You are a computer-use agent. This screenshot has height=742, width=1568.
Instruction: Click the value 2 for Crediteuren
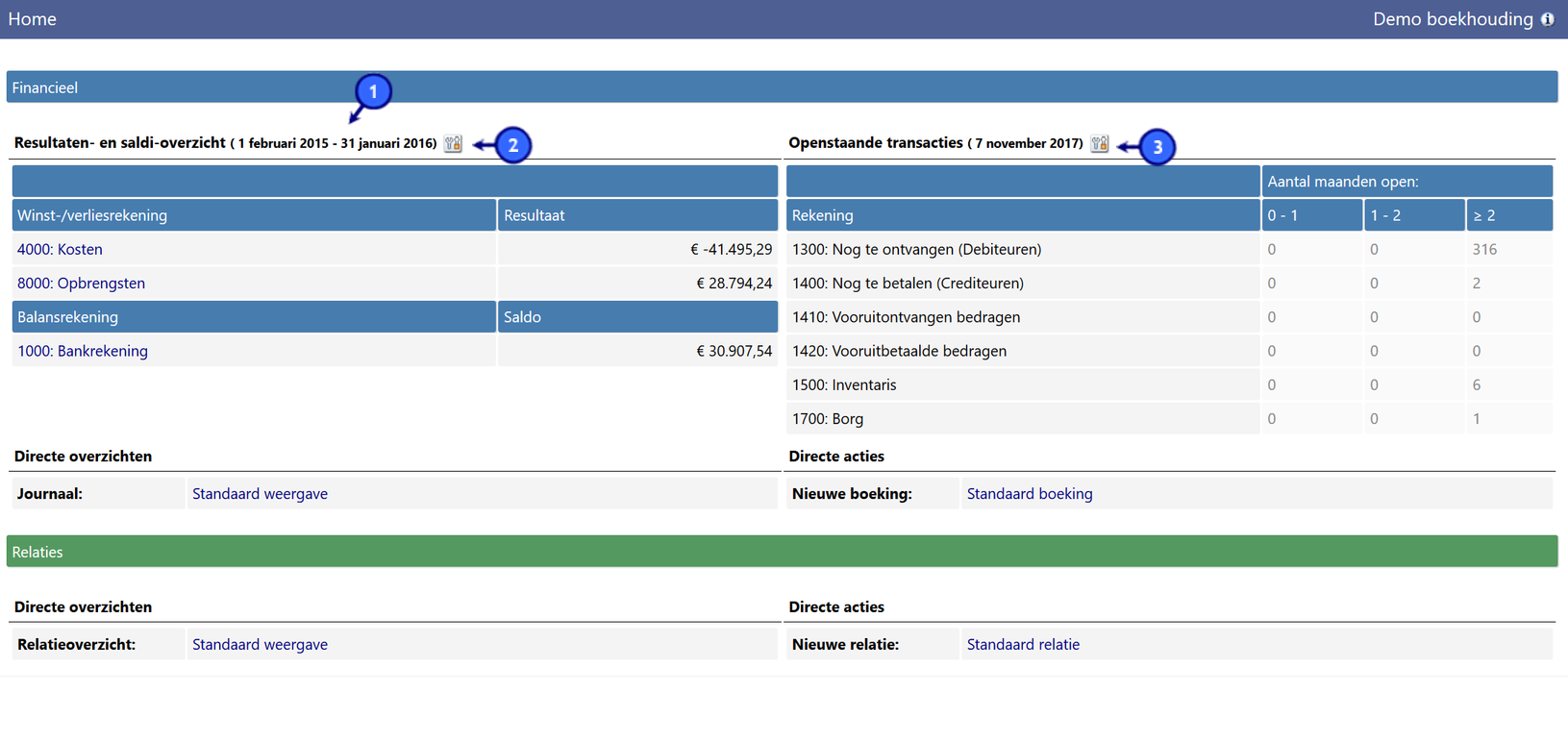(x=1477, y=284)
